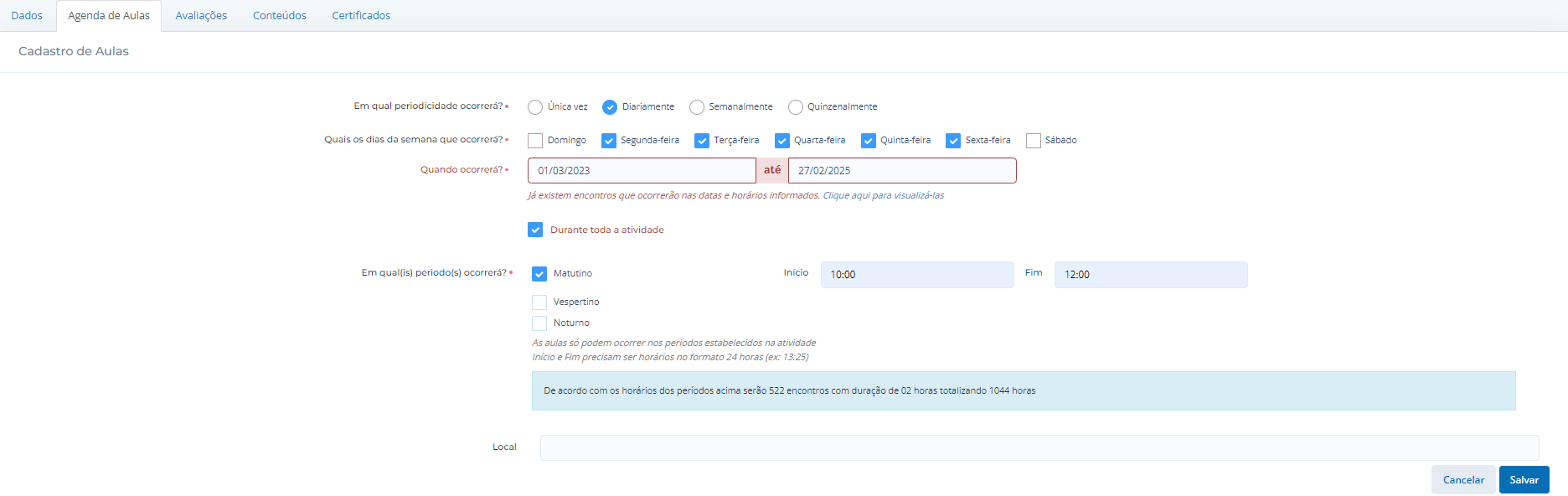Toggle 'Durante toda a atividade' checkbox
The height and width of the screenshot is (496, 1568).
[x=535, y=230]
